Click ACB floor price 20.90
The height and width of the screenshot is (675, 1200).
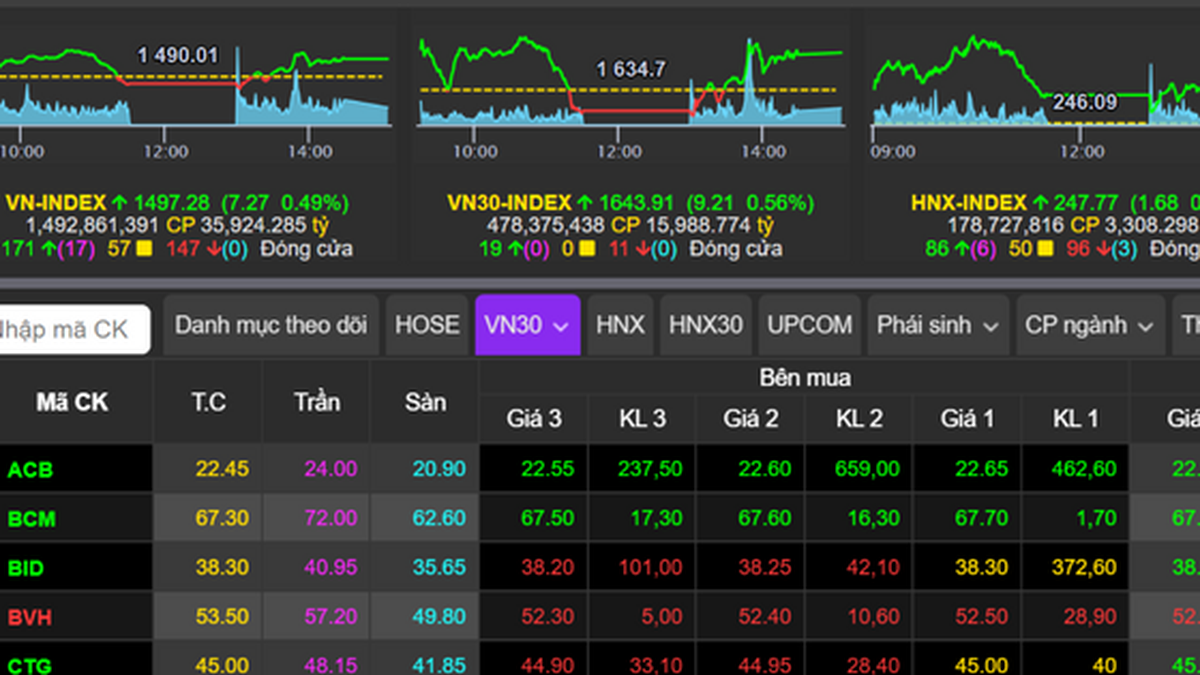438,469
